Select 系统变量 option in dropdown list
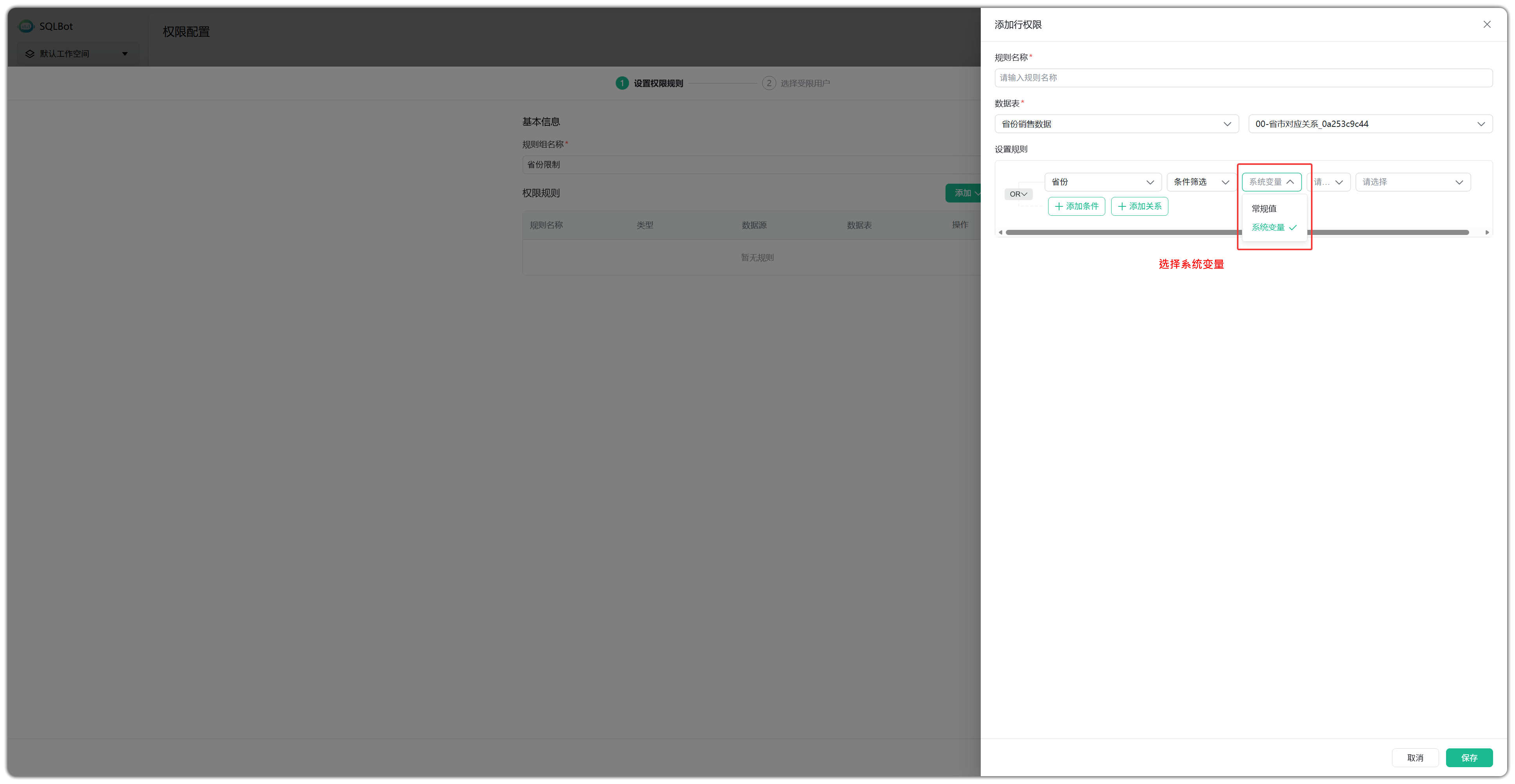 point(1268,228)
